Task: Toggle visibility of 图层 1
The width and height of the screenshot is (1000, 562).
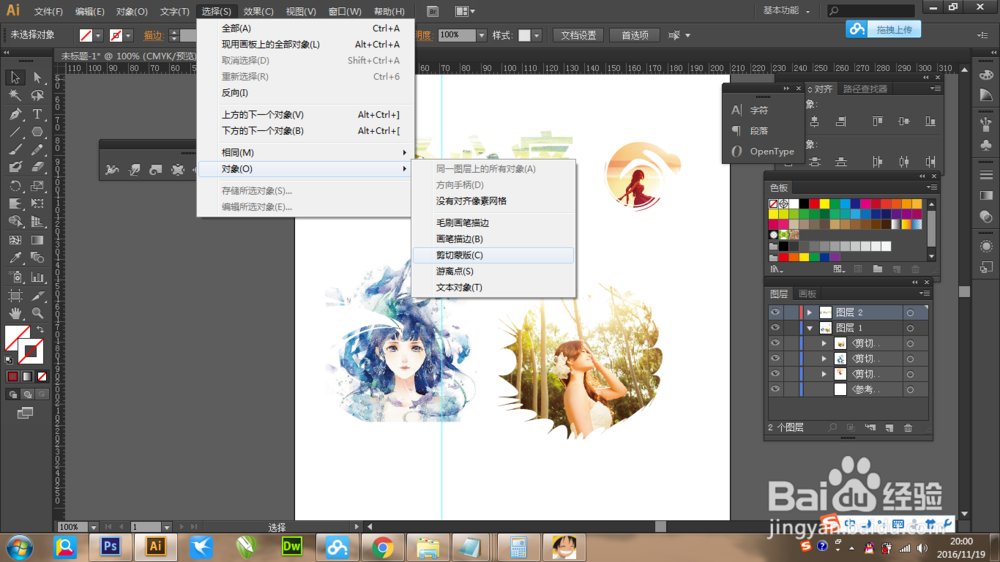Action: tap(775, 327)
